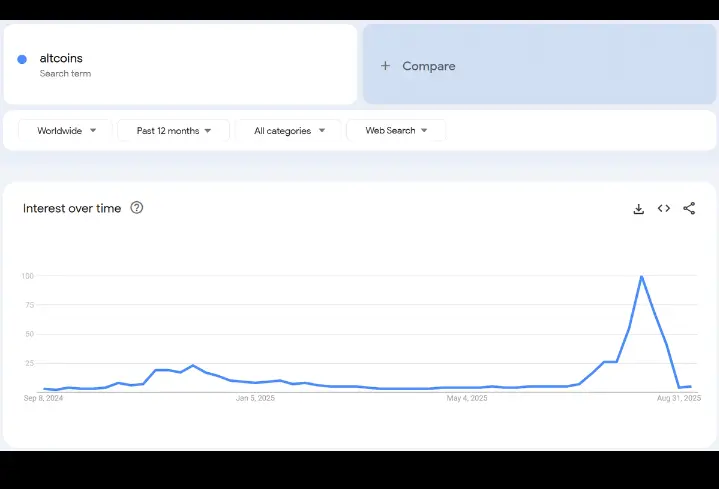Click the Aug 31, 2025 axis label
Viewport: 719px width, 489px height.
[x=680, y=398]
